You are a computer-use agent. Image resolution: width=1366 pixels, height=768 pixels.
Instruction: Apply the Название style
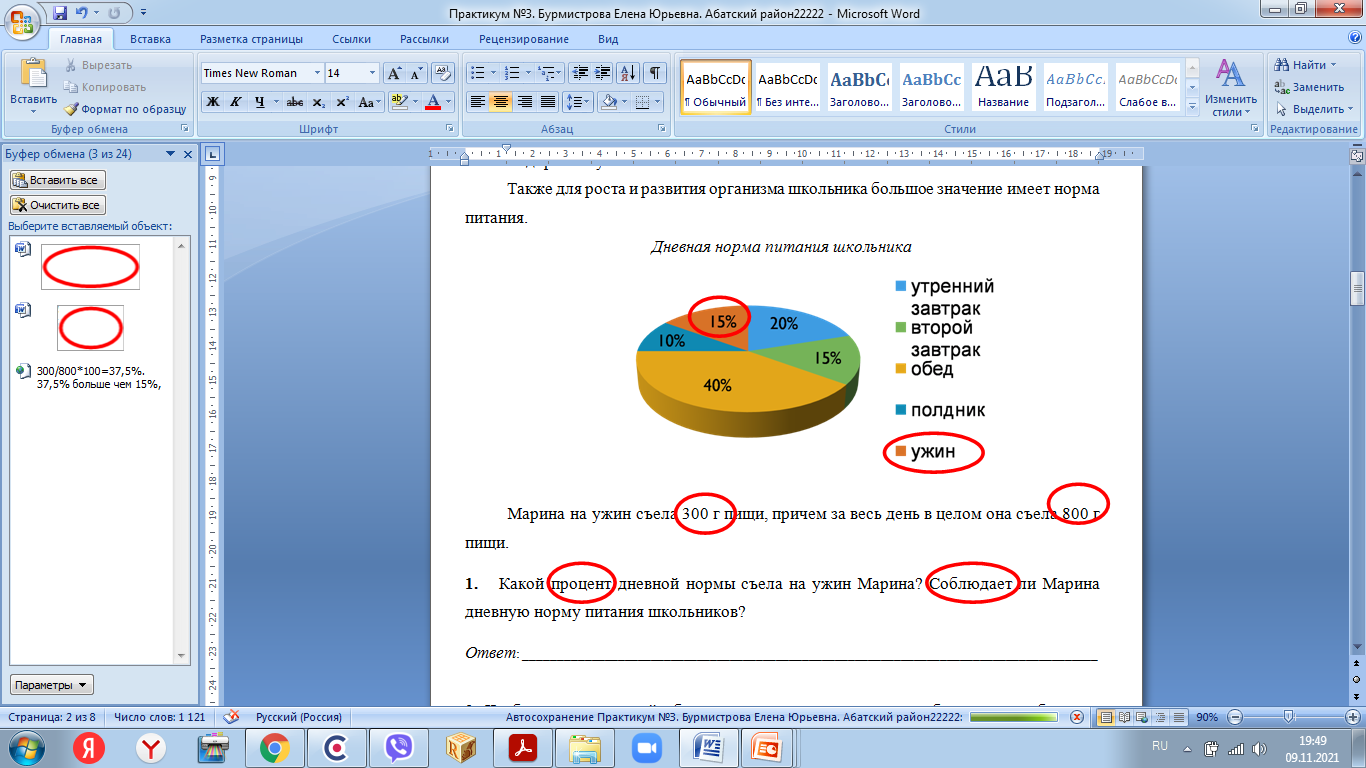point(1004,87)
